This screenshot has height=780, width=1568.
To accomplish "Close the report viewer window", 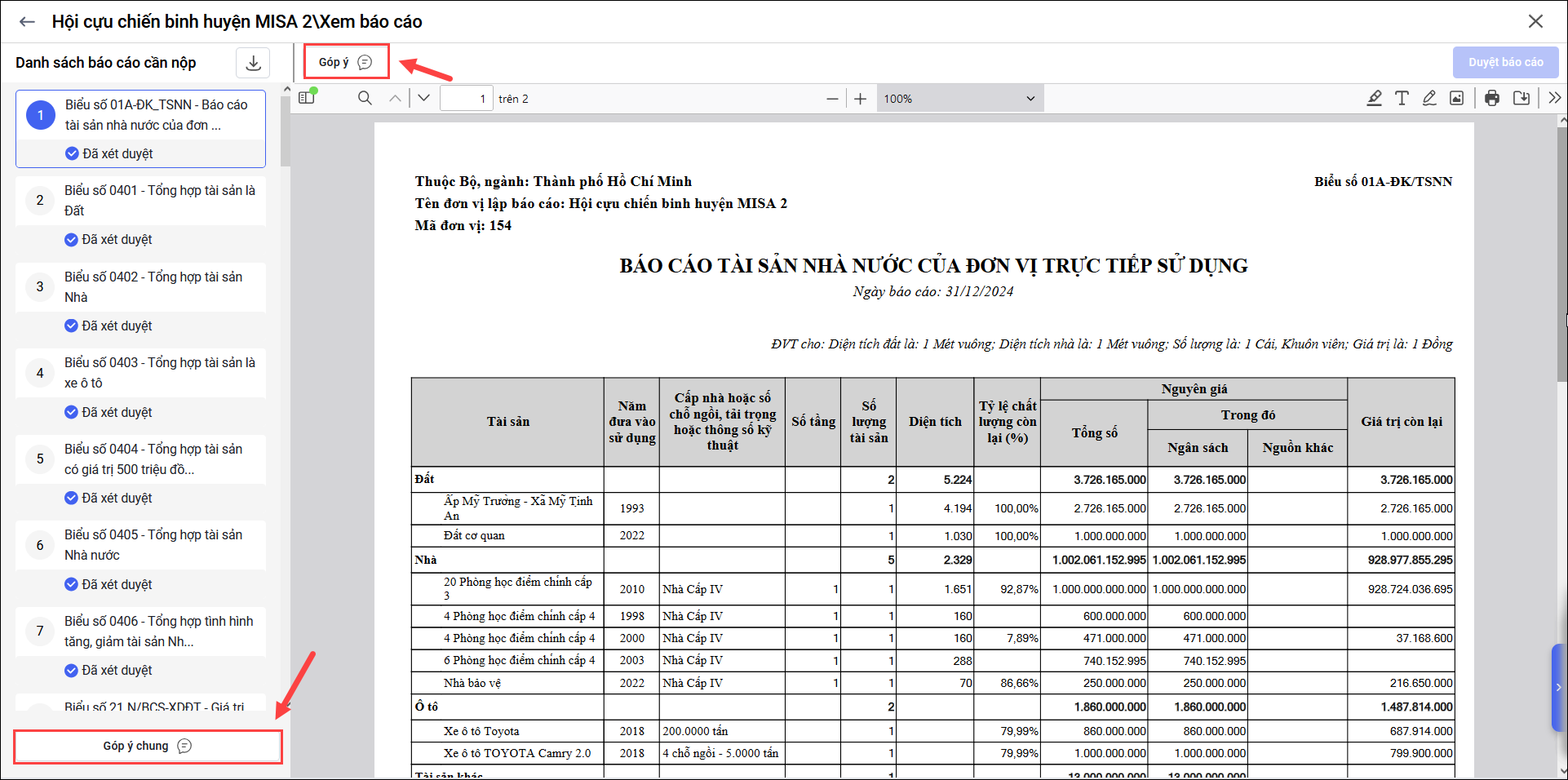I will click(x=1535, y=21).
